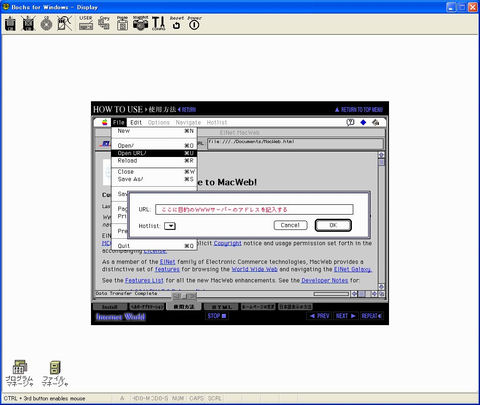The height and width of the screenshot is (405, 480).
Task: Click OK in the URL dialog
Action: pyautogui.click(x=333, y=225)
